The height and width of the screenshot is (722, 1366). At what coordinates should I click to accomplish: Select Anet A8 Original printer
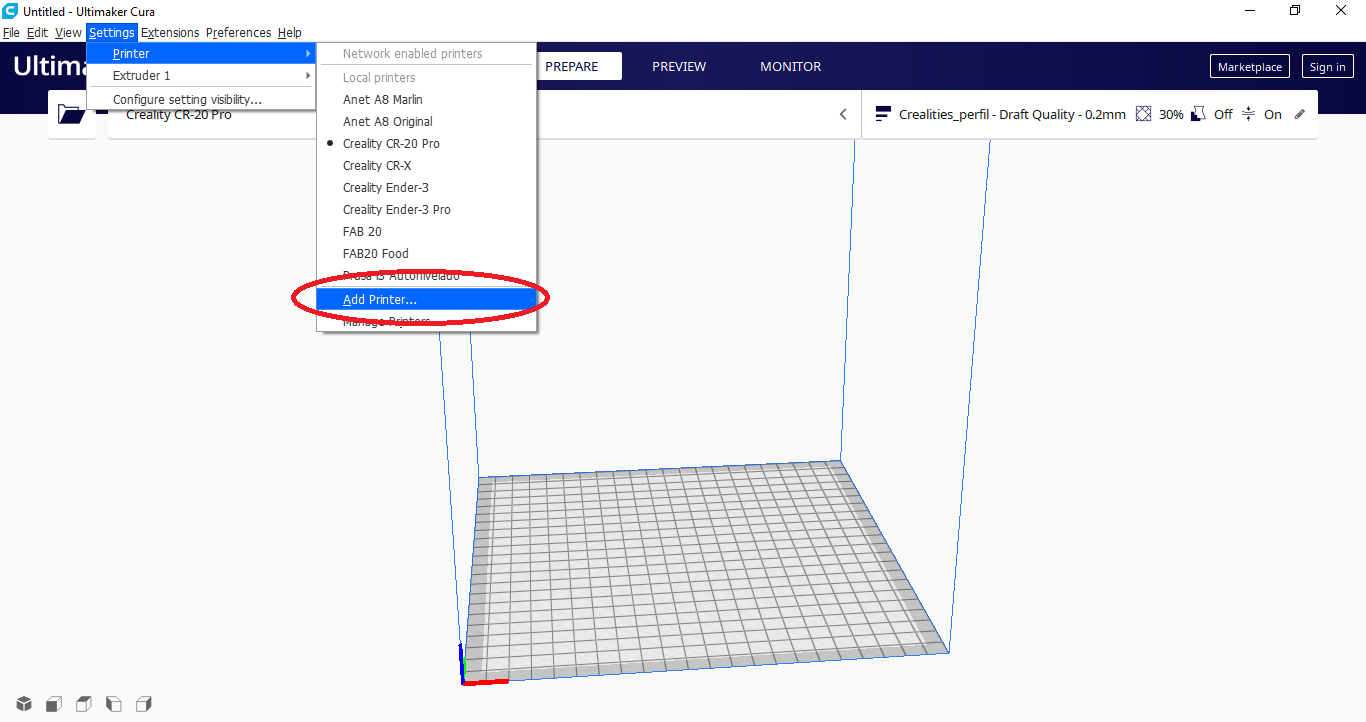[427, 122]
